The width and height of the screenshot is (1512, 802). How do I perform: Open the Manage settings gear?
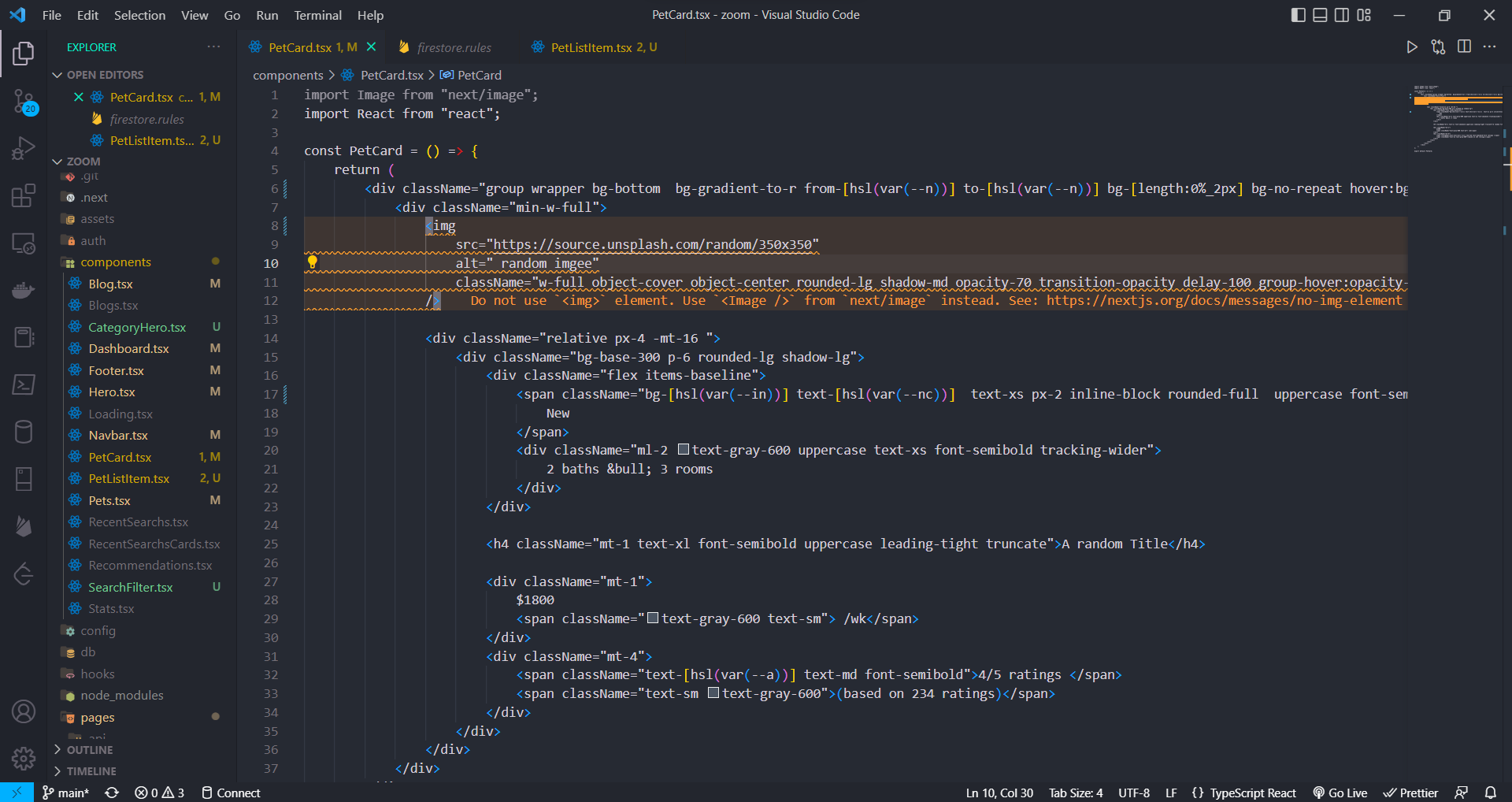tap(24, 759)
